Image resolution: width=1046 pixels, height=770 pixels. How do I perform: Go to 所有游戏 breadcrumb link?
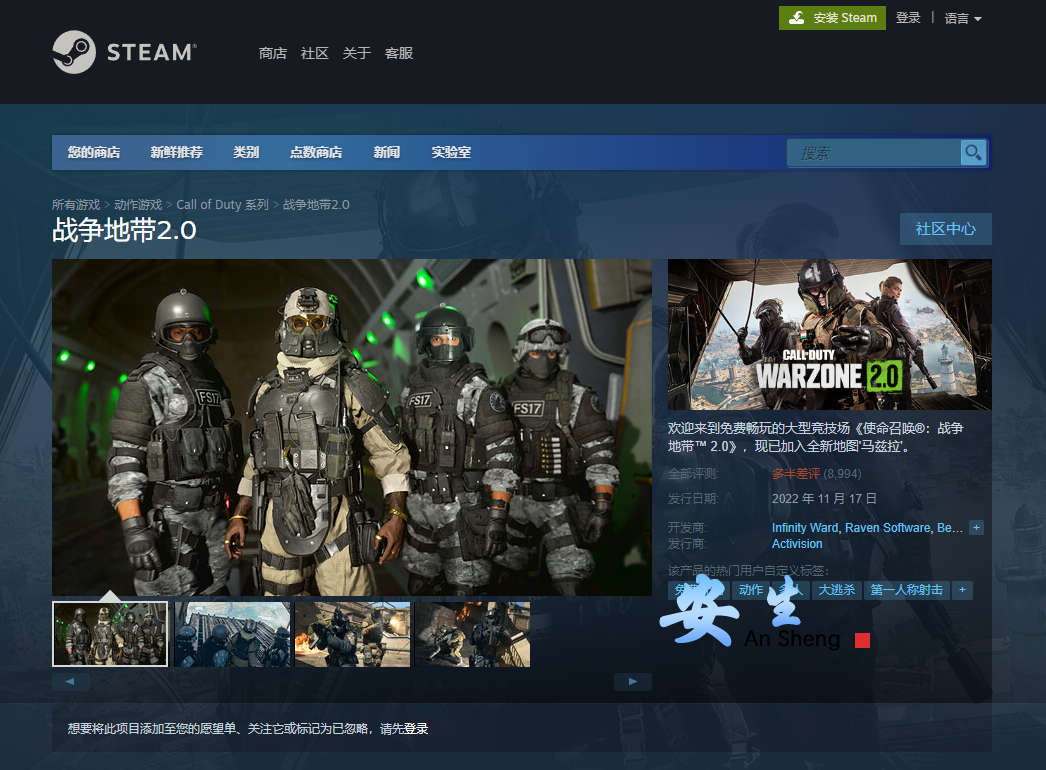[76, 205]
